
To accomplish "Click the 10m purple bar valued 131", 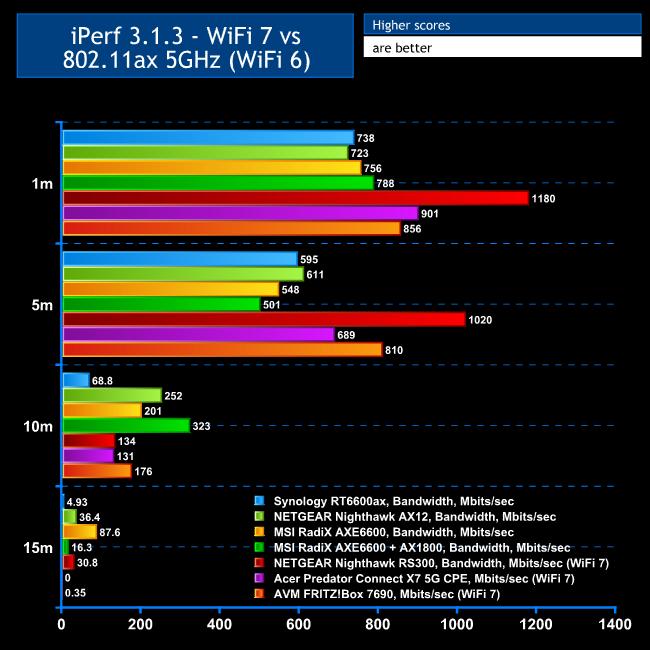I will (89, 456).
